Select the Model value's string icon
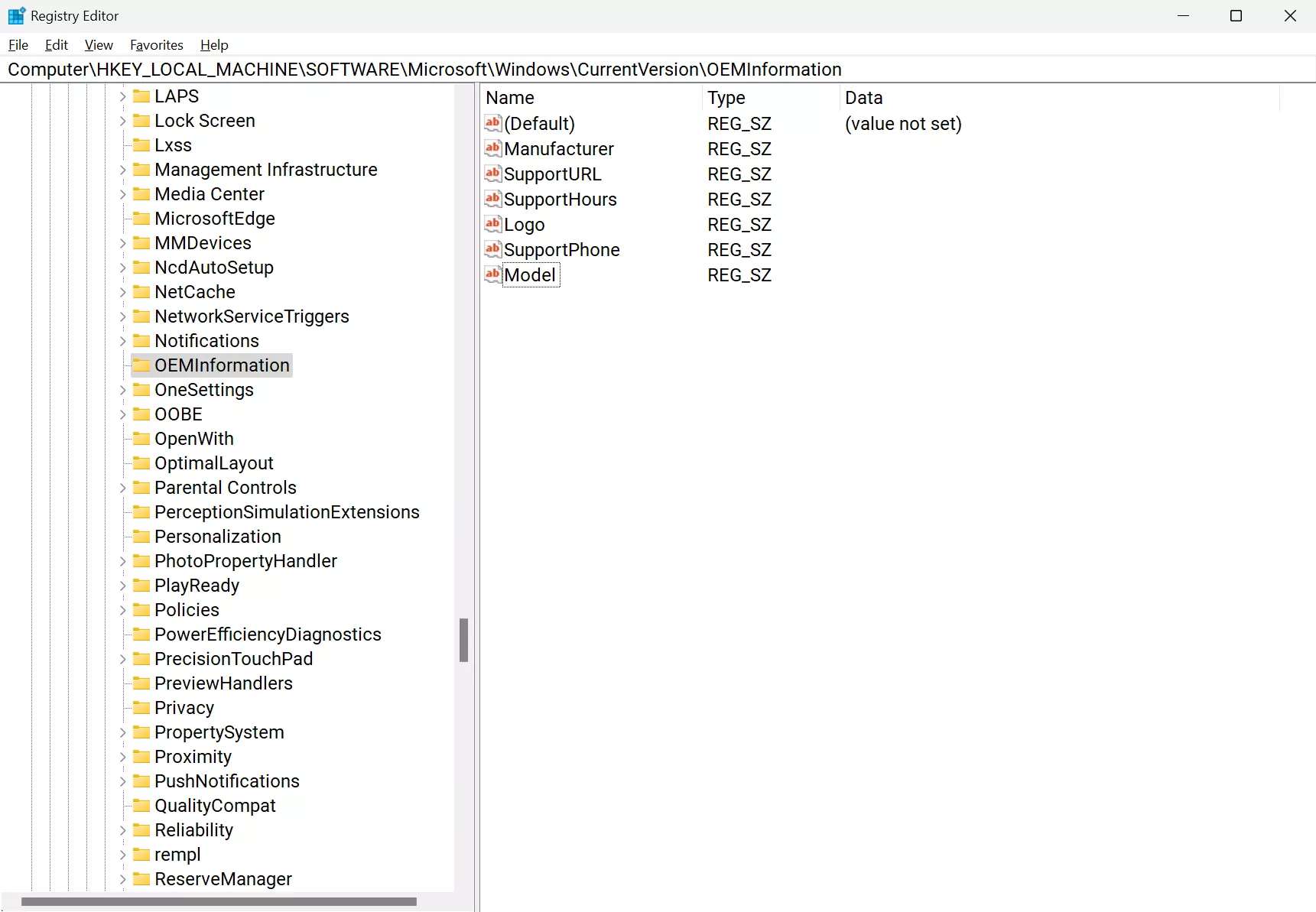1316x912 pixels. click(493, 274)
